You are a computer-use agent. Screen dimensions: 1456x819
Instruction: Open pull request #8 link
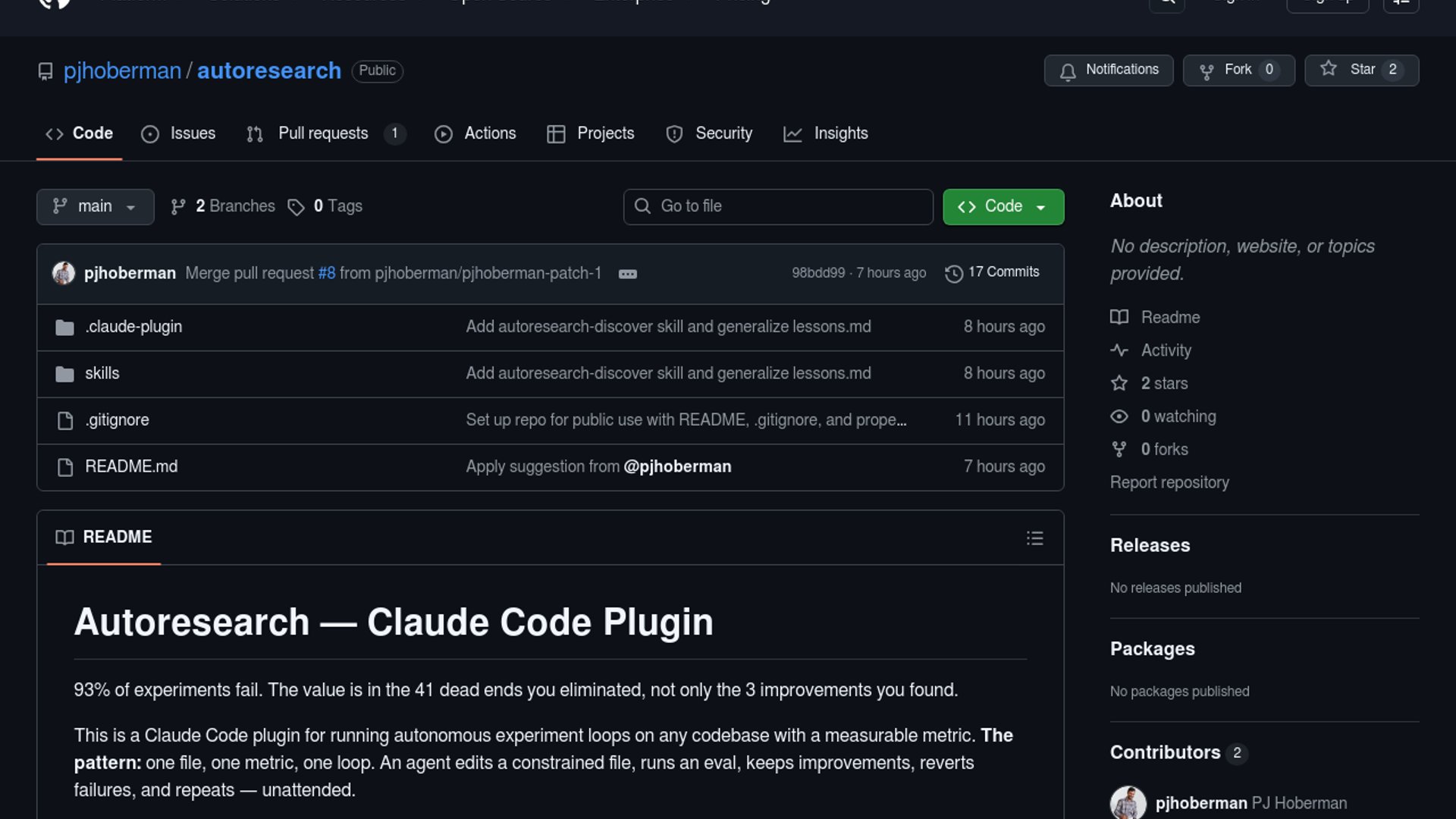tap(326, 273)
